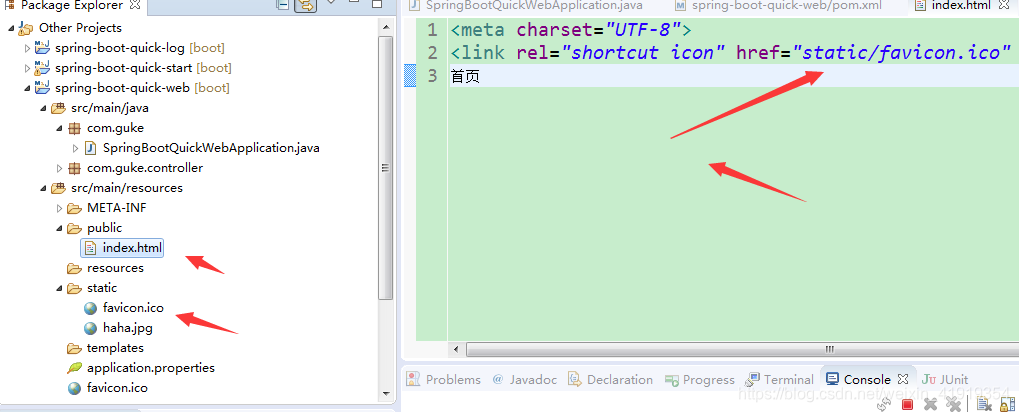Collapse the public folder

tap(59, 228)
